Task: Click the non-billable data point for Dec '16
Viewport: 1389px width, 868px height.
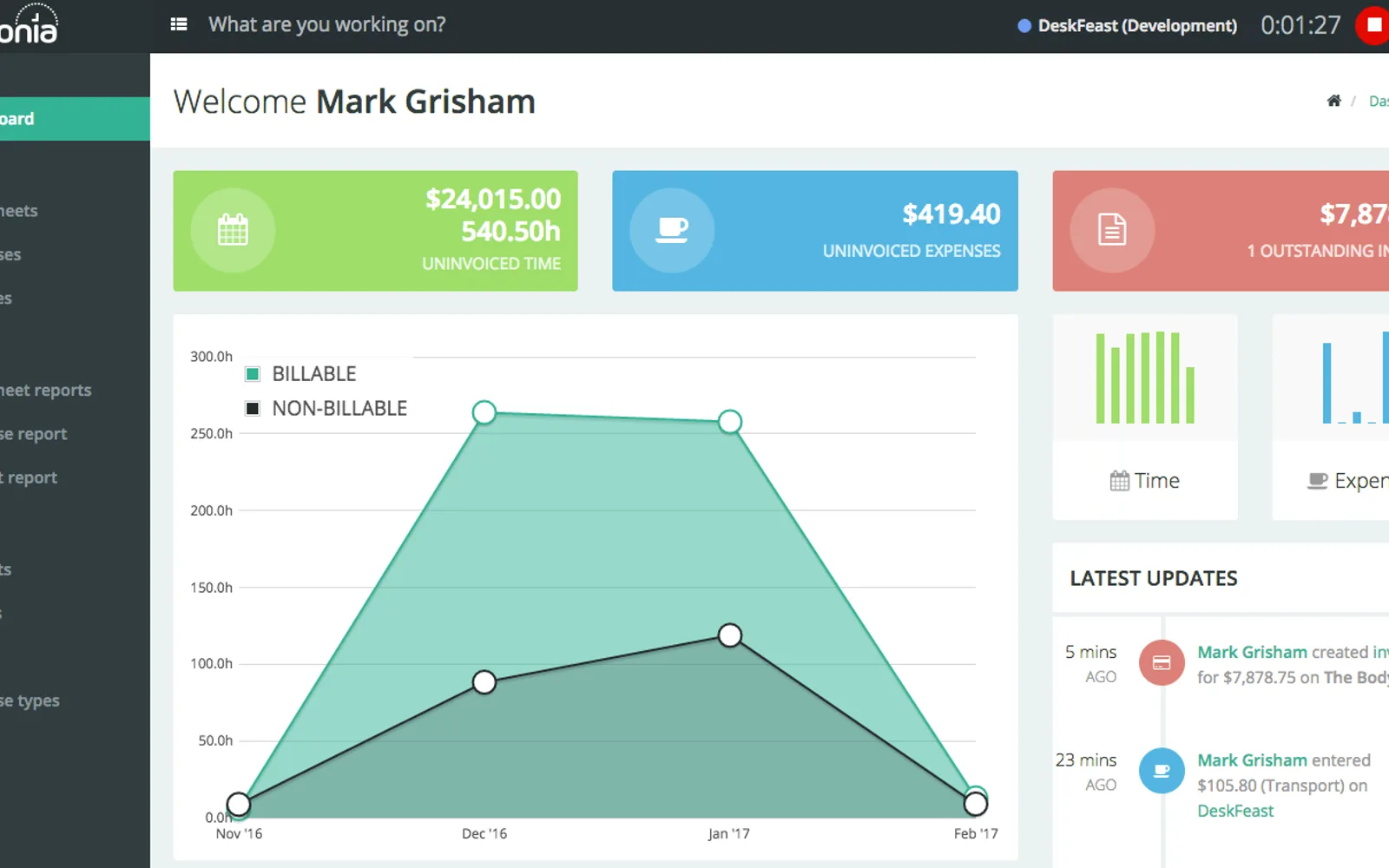Action: click(x=484, y=682)
